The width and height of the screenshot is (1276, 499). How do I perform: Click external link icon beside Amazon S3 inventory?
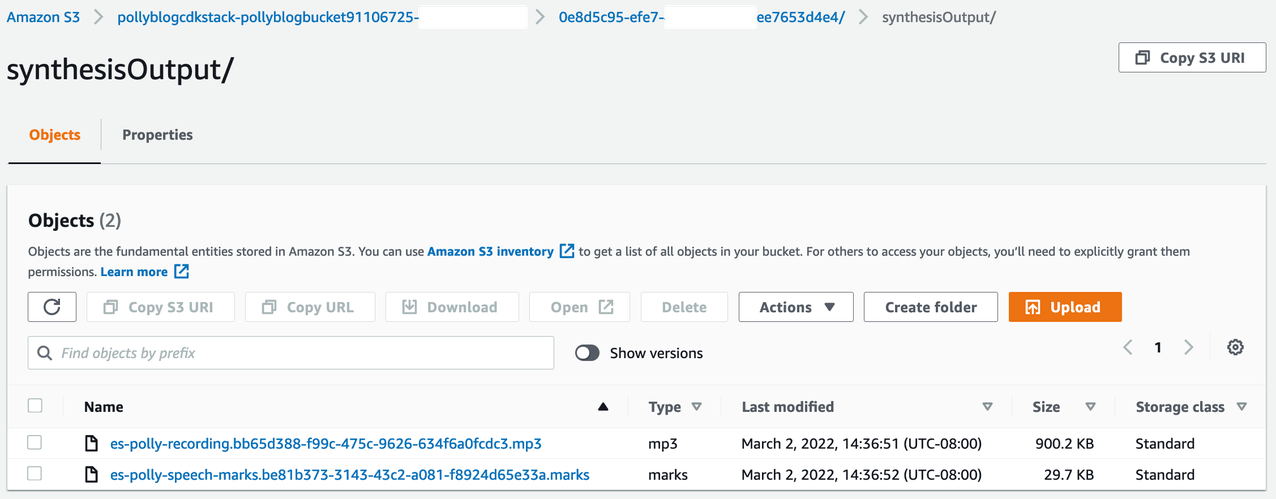pos(567,251)
